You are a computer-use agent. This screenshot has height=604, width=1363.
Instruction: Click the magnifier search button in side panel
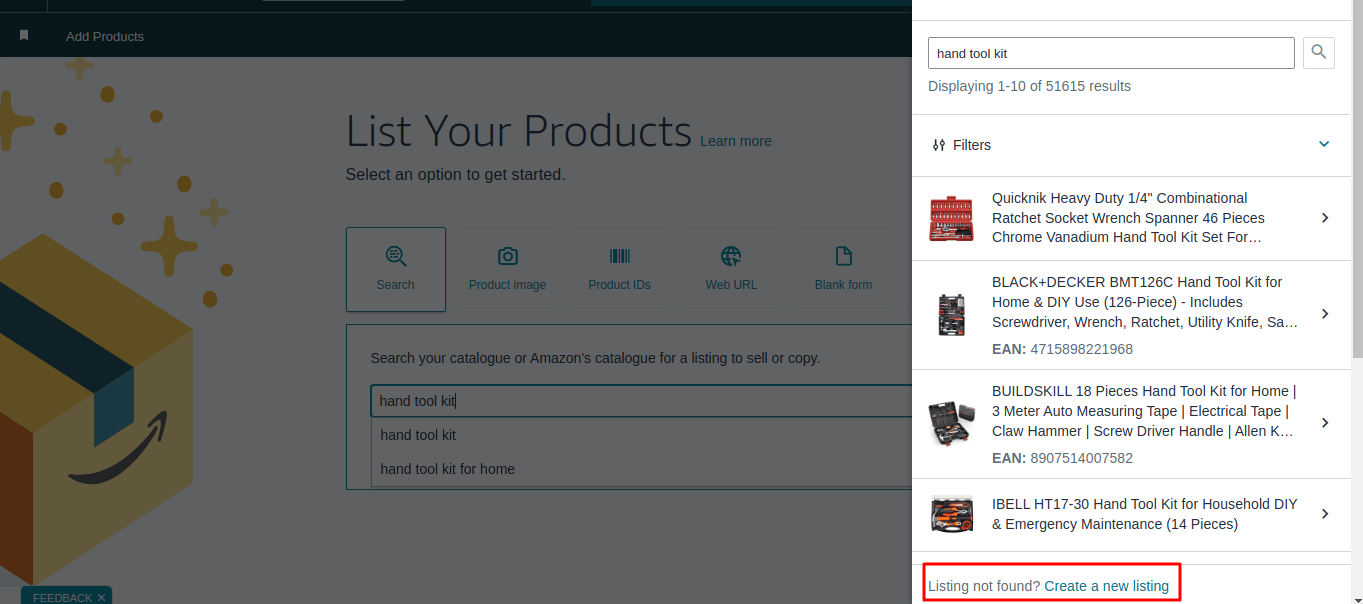coord(1319,53)
